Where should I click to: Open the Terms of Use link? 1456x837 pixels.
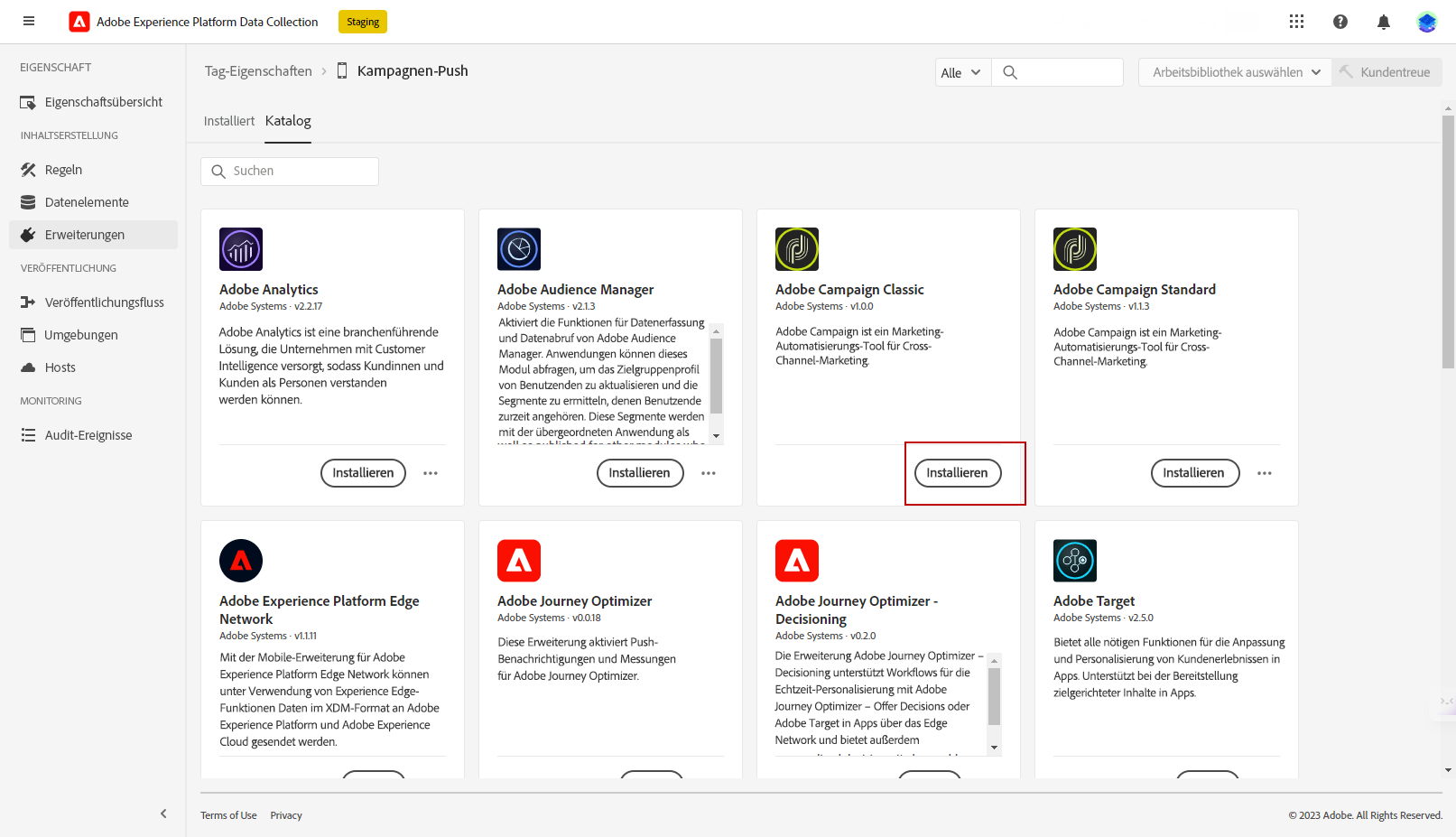pos(228,815)
